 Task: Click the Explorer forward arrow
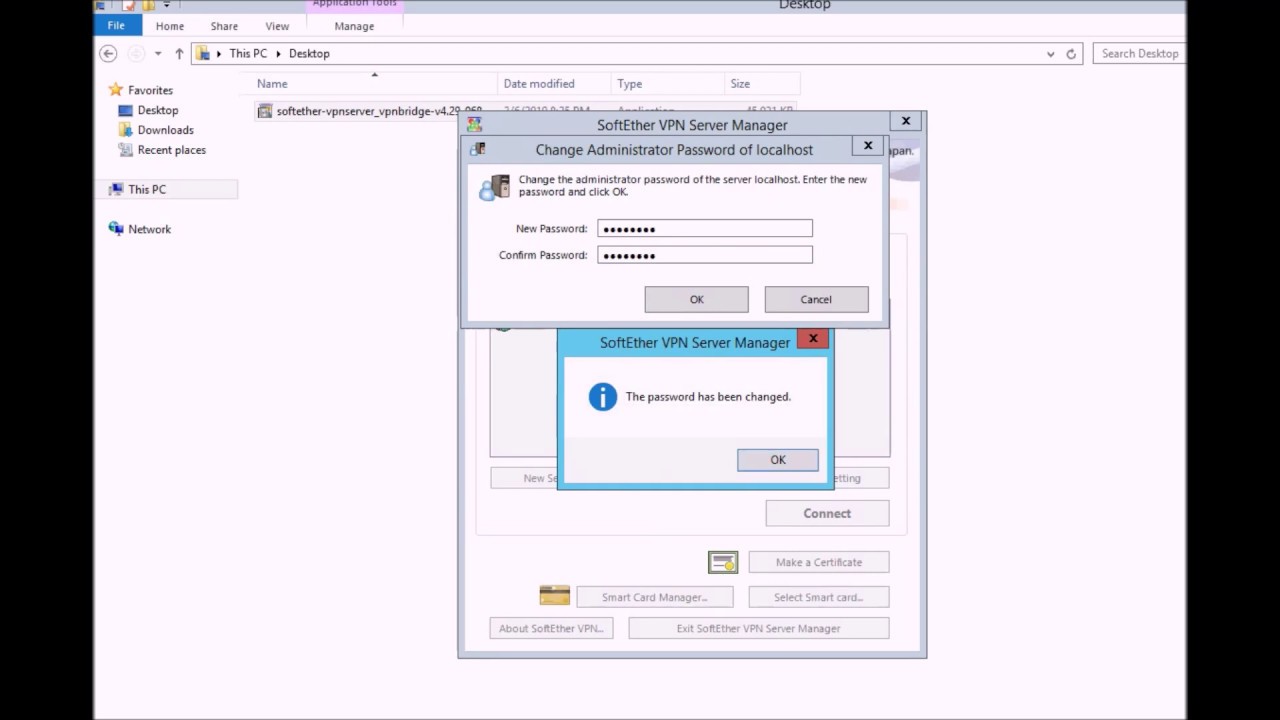[136, 54]
